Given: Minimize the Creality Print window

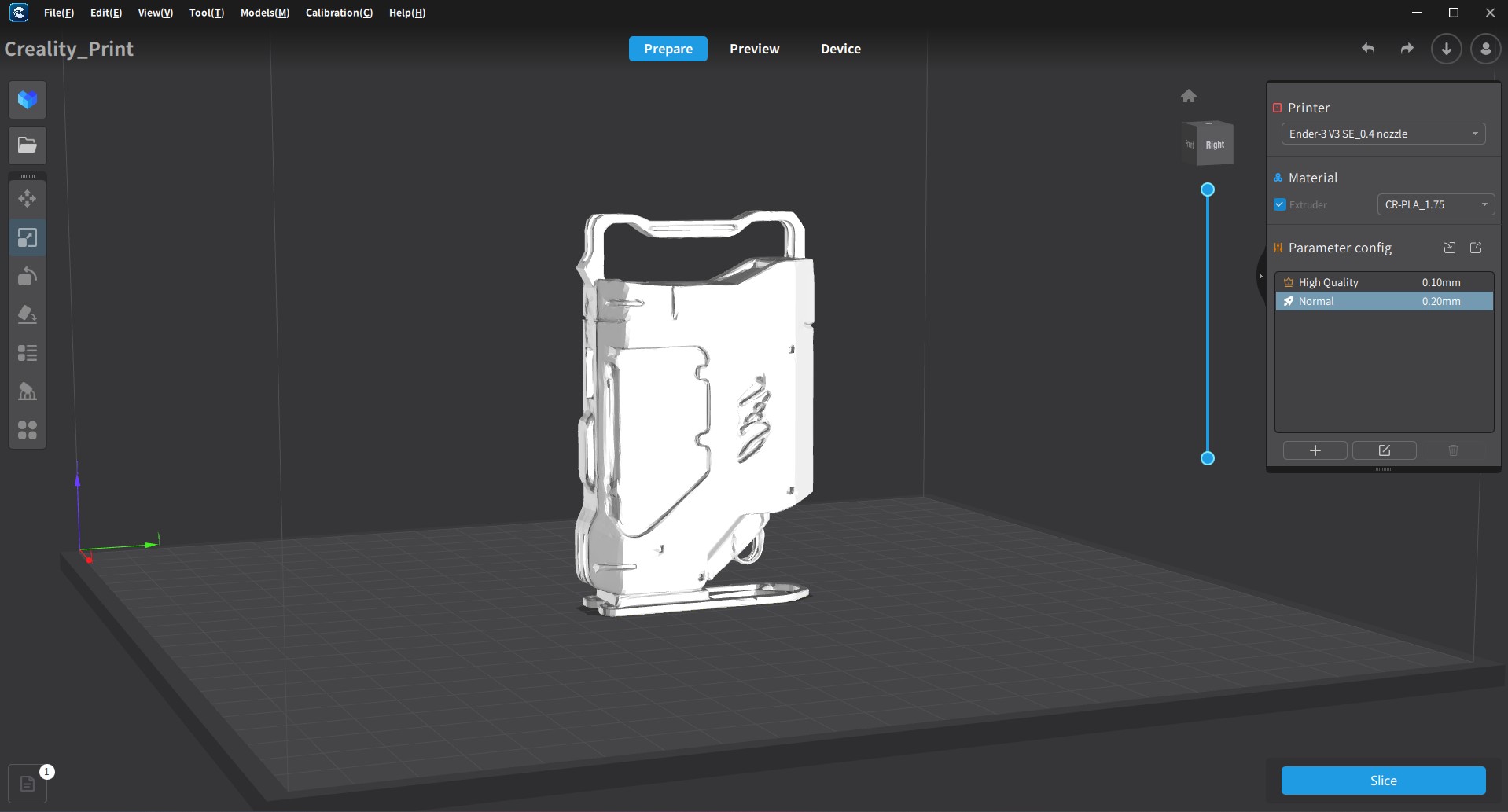Looking at the screenshot, I should 1417,13.
